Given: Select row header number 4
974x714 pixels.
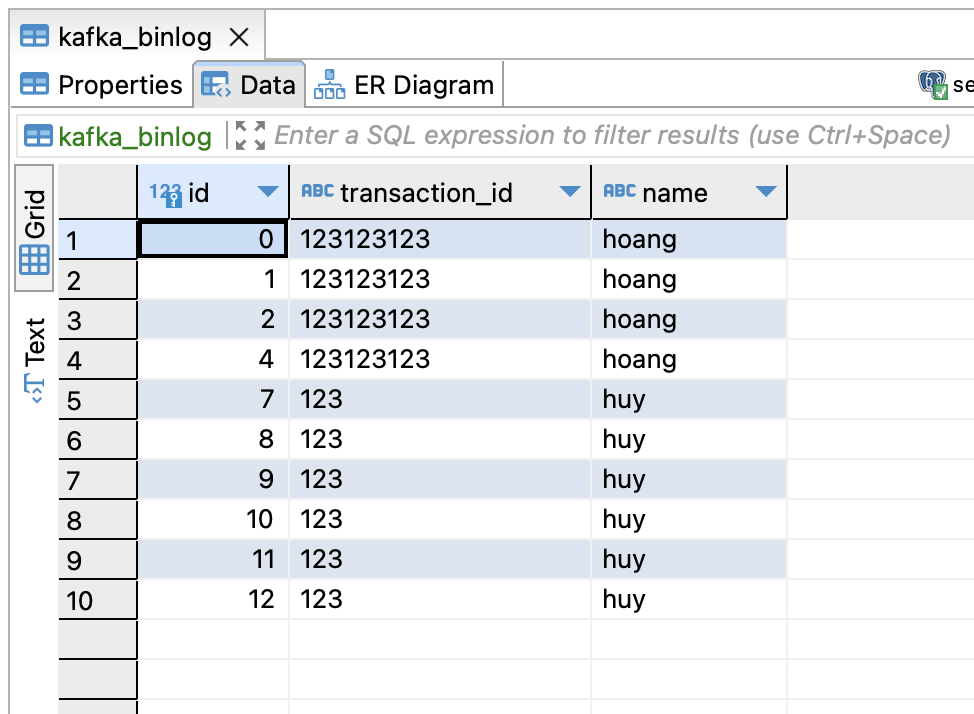Looking at the screenshot, I should click(x=98, y=360).
